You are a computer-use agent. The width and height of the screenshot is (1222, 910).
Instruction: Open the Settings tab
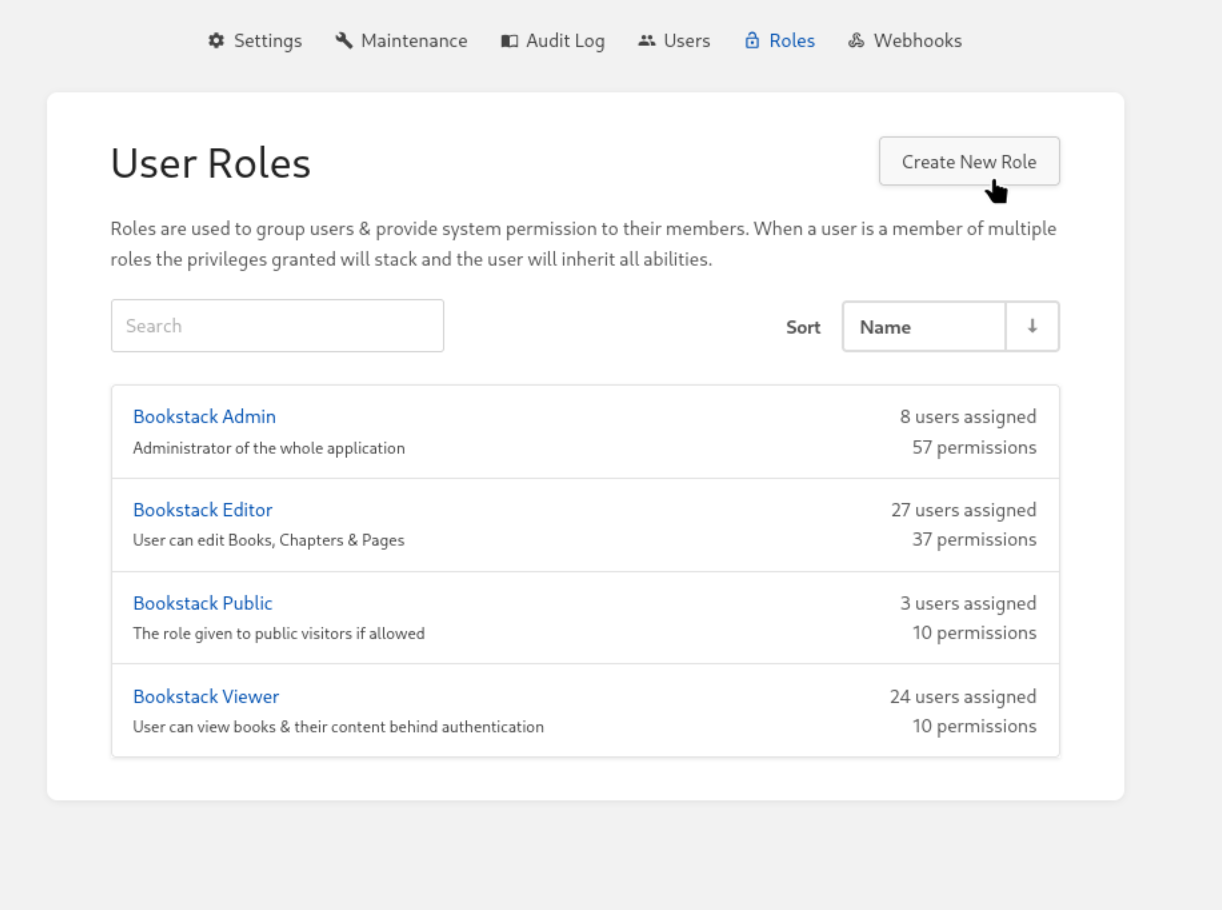[x=255, y=41]
